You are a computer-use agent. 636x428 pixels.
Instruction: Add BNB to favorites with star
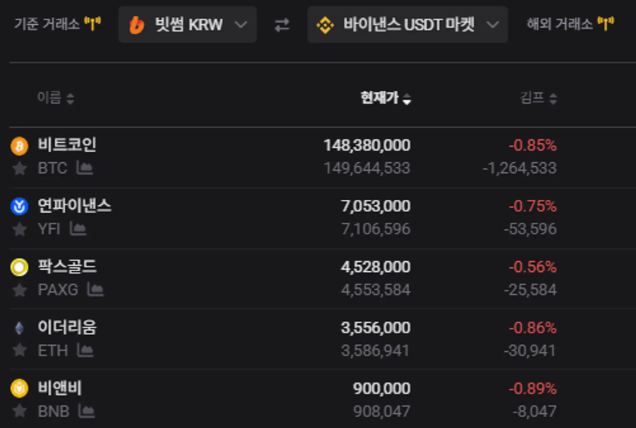[x=19, y=411]
